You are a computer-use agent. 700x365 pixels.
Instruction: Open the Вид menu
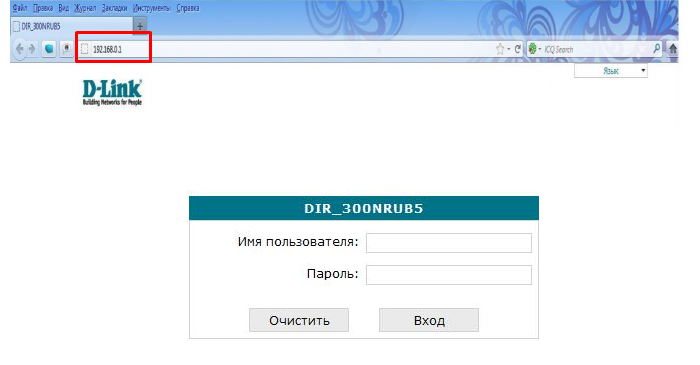(64, 8)
